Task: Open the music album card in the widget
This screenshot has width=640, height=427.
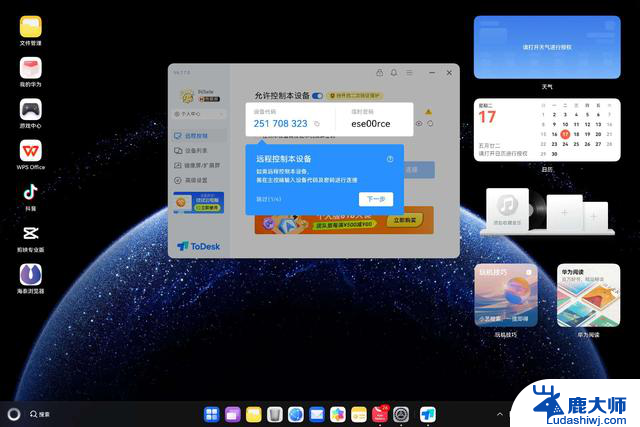Action: (507, 210)
